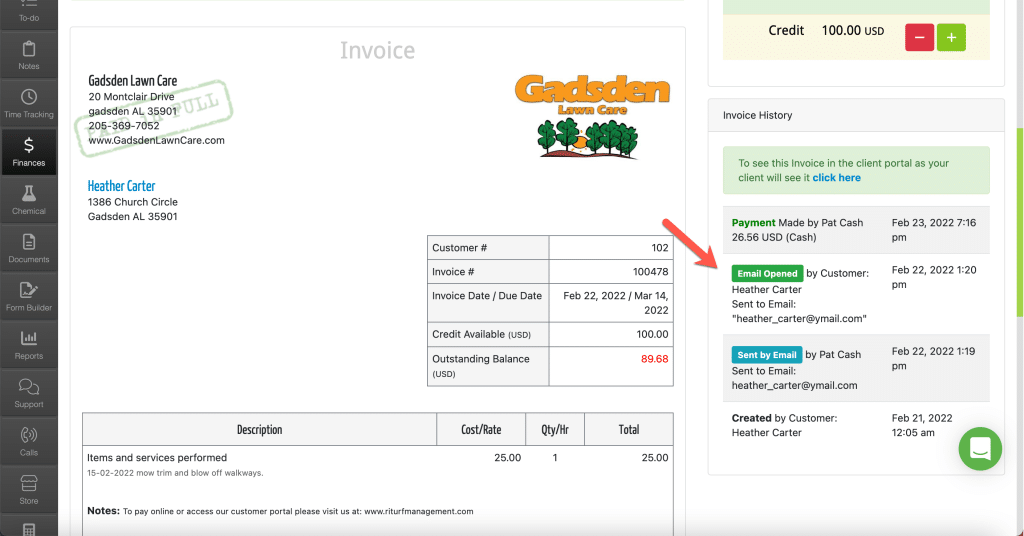This screenshot has height=536, width=1024.
Task: Click customer number 102 cell
Action: [x=611, y=247]
